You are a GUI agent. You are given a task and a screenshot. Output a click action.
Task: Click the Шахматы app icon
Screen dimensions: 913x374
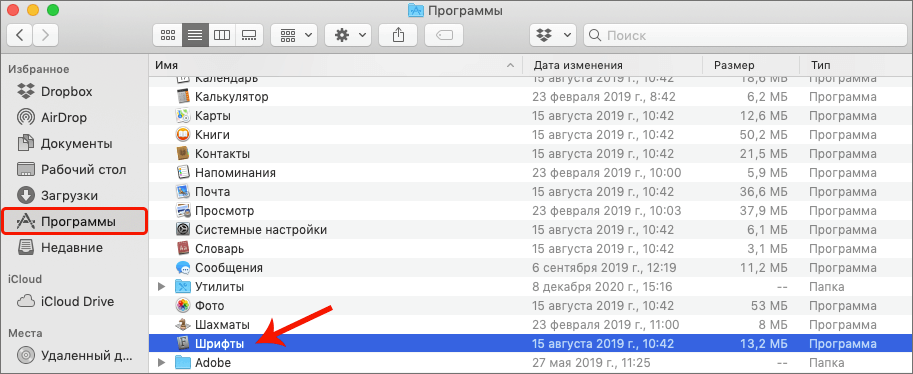(x=183, y=324)
